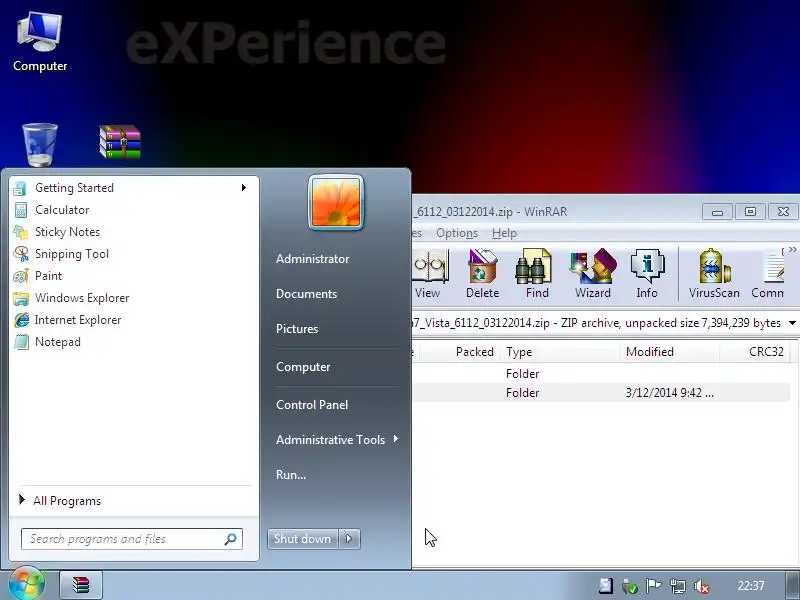Click the WinRAR taskbar button
800x600 pixels.
coord(81,585)
